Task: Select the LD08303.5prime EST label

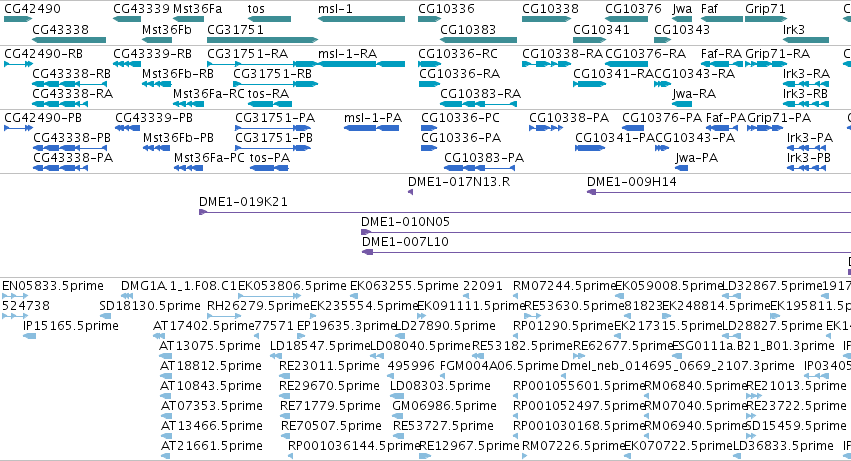Action: [x=440, y=386]
